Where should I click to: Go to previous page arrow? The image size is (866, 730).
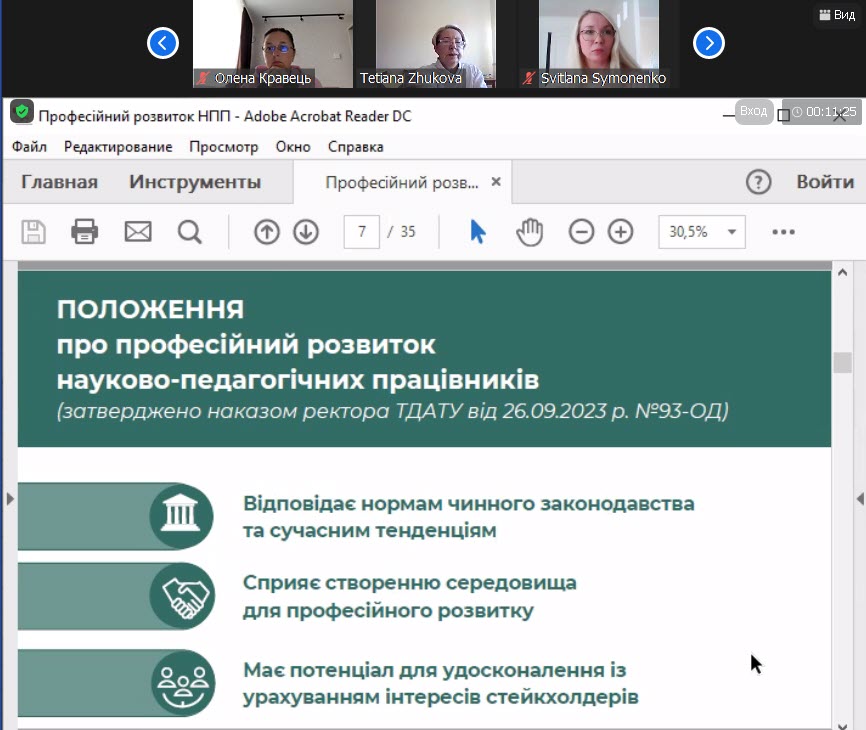266,232
